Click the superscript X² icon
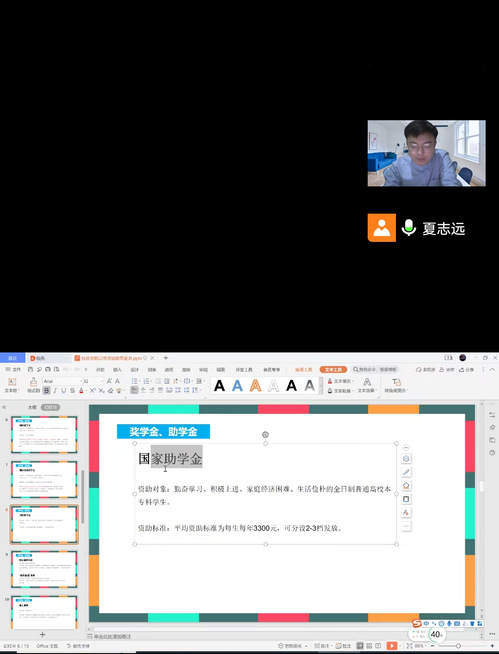This screenshot has width=499, height=654. tap(92, 391)
